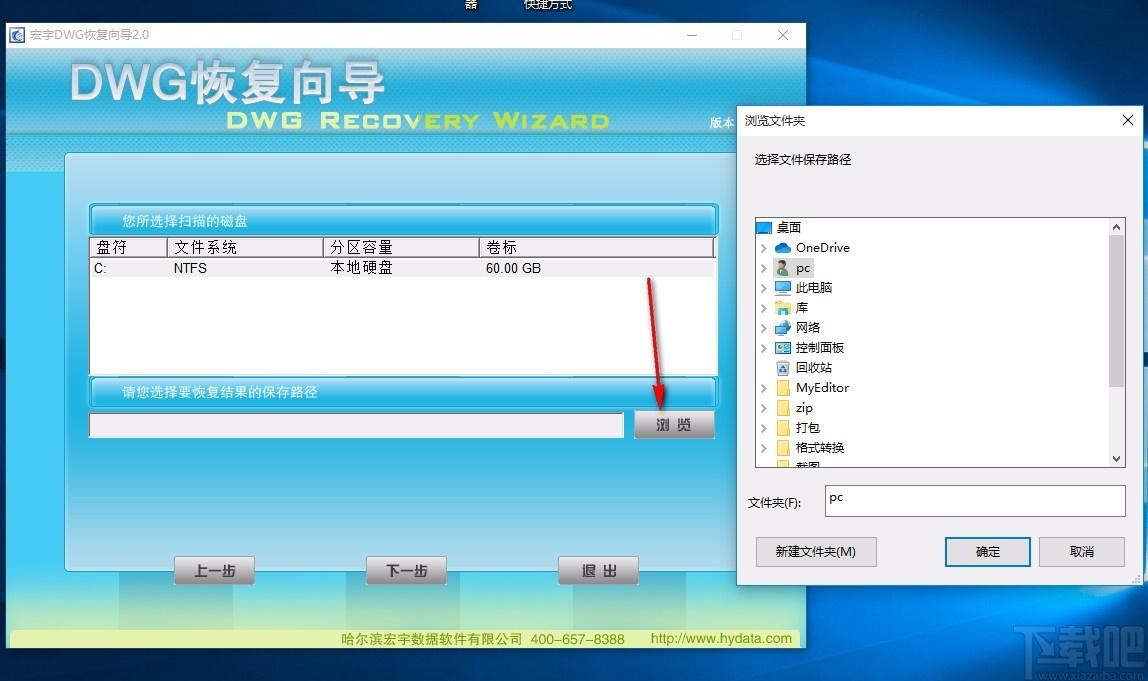
Task: Close the DWG恢复向导 window
Action: tap(783, 35)
